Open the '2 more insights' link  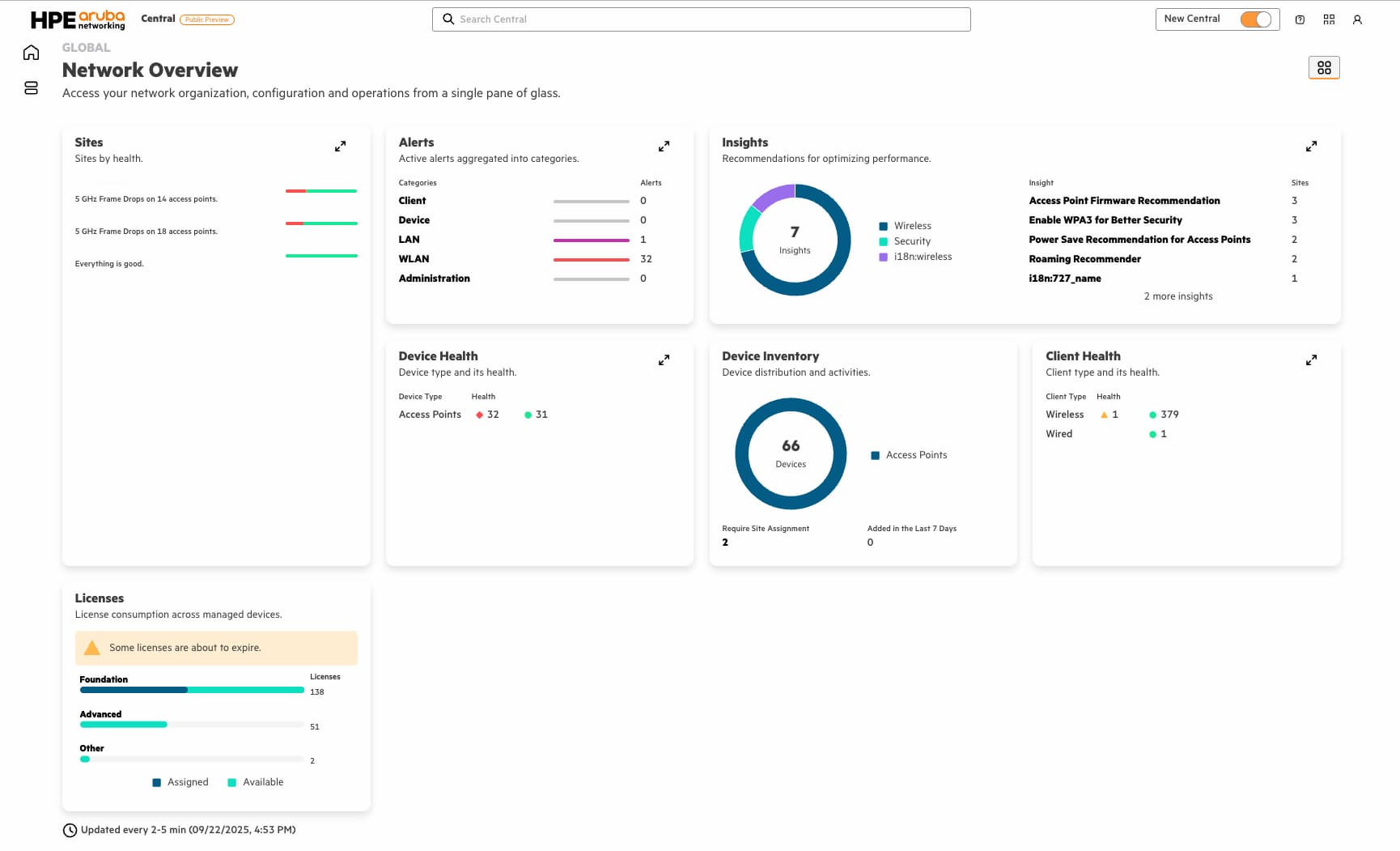pyautogui.click(x=1177, y=296)
